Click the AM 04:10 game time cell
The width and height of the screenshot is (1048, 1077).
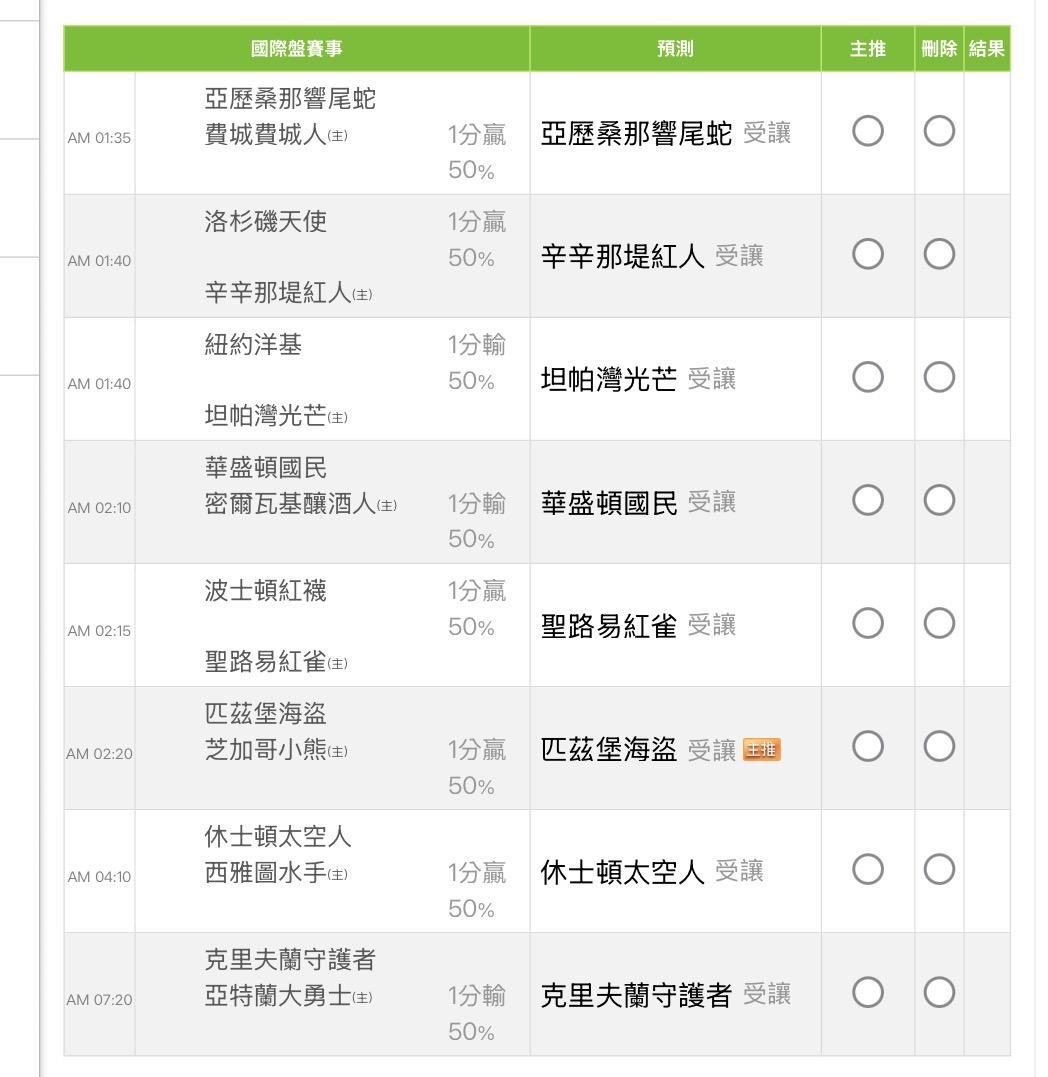click(x=99, y=877)
